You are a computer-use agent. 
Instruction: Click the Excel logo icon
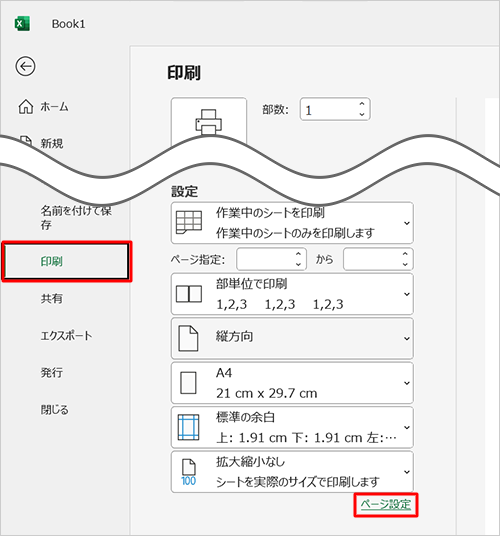22,24
